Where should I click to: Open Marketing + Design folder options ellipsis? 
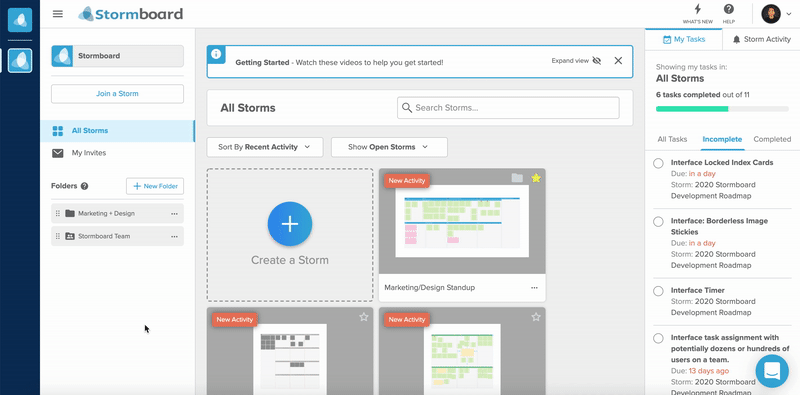174,214
